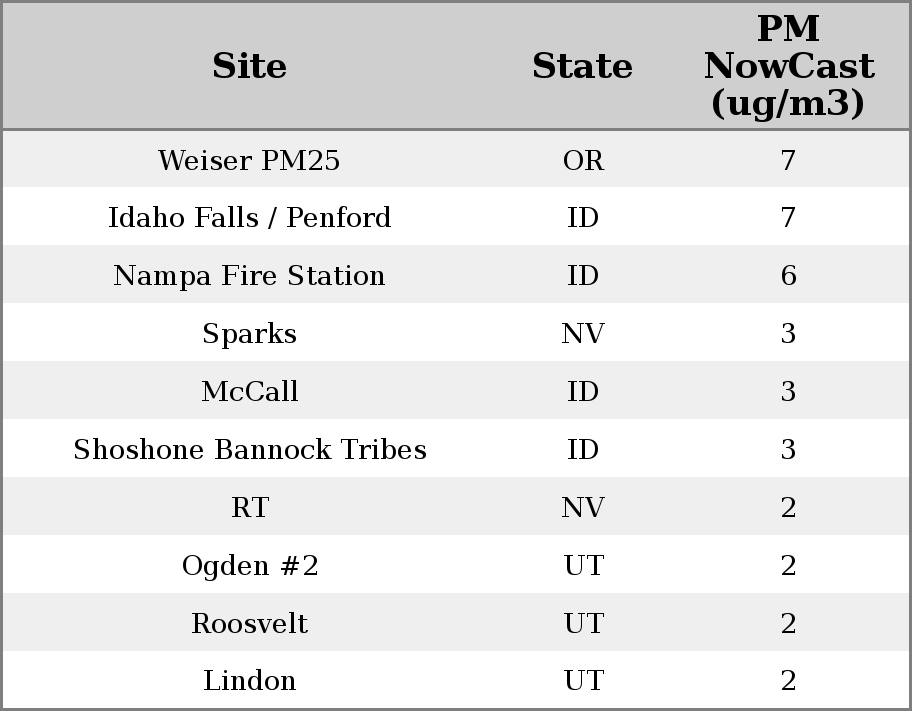Click the Nampa Fire Station site name
912x711 pixels.
pos(249,276)
